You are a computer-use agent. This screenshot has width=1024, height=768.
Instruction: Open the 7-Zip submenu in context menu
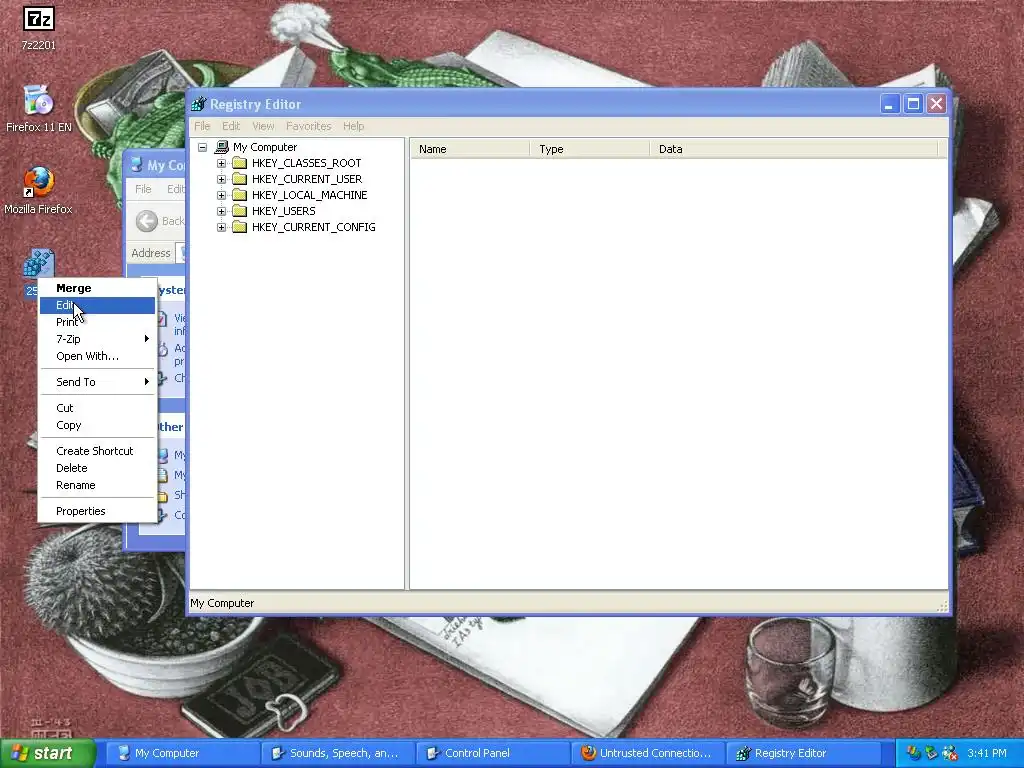click(97, 339)
